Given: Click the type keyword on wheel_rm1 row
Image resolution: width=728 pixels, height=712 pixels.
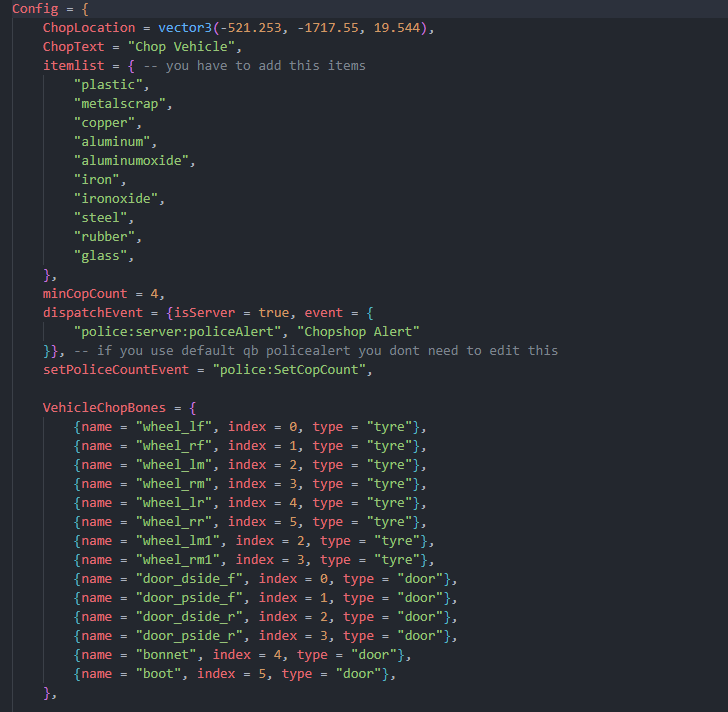Looking at the screenshot, I should 335,560.
